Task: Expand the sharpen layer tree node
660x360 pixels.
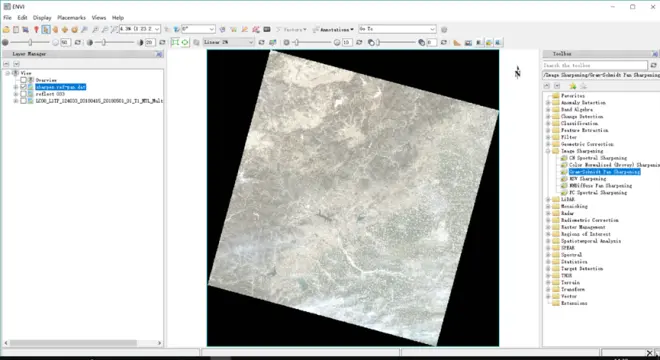Action: [x=16, y=87]
